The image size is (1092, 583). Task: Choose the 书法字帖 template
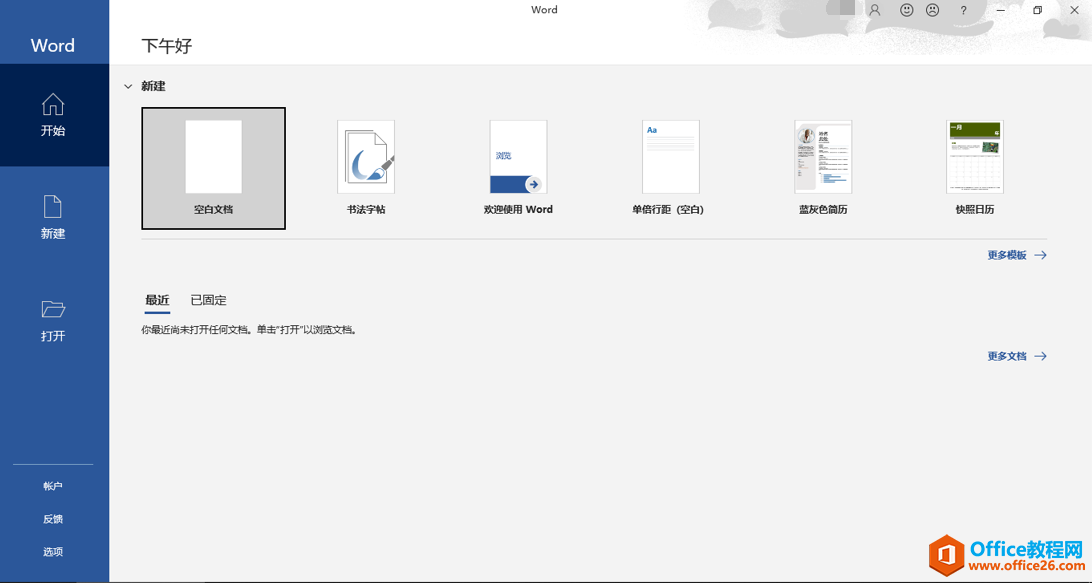click(366, 158)
